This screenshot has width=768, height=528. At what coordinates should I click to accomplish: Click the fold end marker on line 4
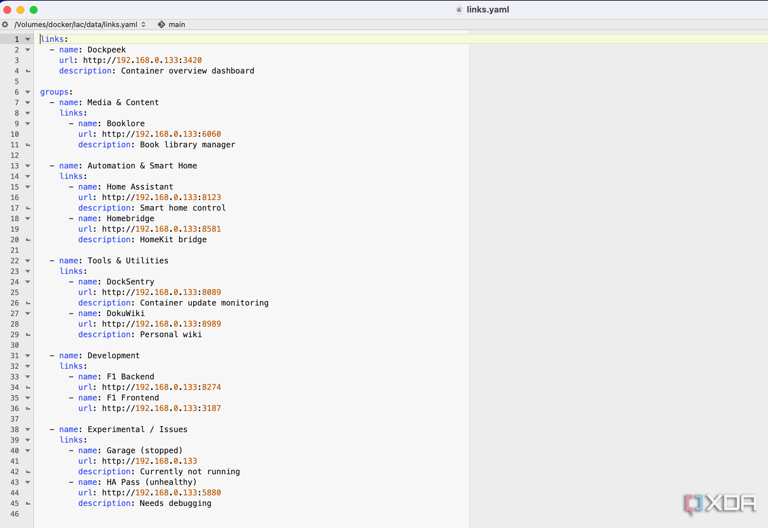click(x=28, y=71)
